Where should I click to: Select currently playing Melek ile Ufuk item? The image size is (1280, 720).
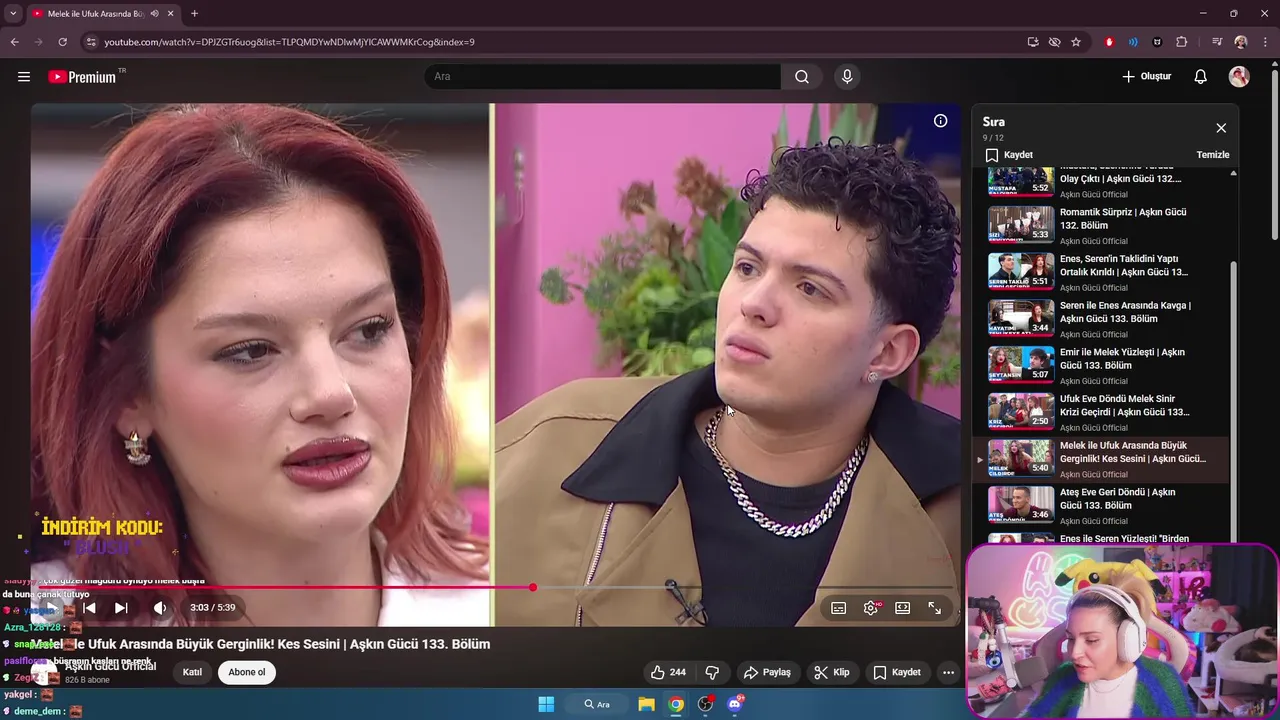(1100, 458)
